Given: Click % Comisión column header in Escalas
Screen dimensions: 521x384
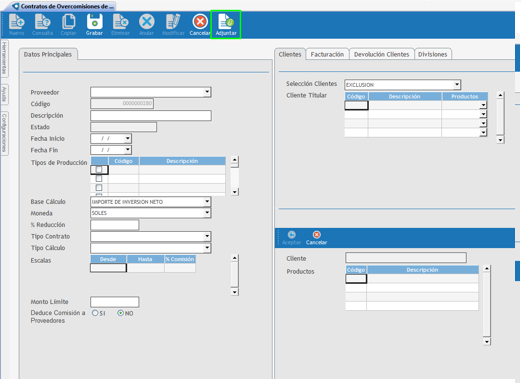Looking at the screenshot, I should 180,259.
